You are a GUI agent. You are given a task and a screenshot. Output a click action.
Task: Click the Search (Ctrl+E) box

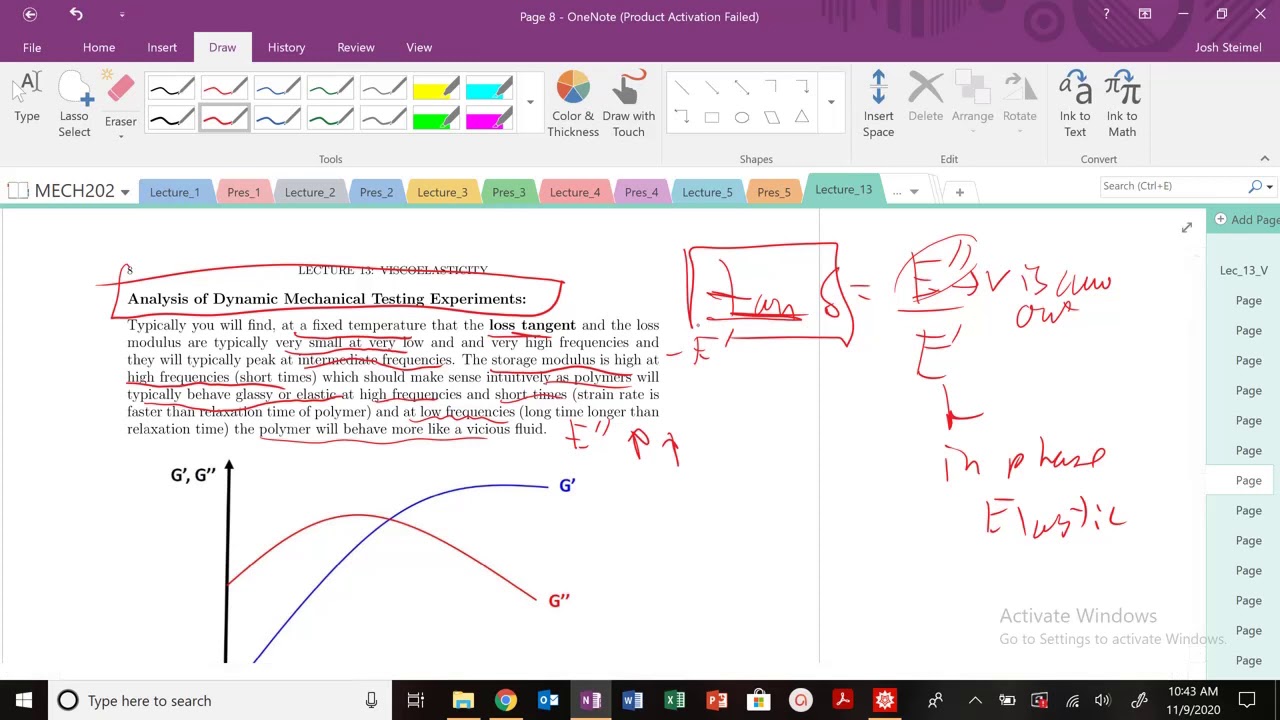coord(1173,186)
